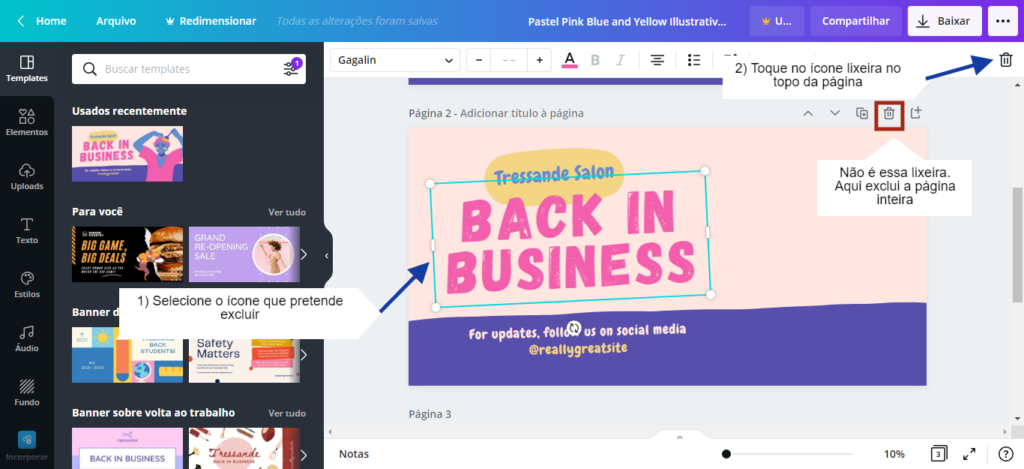The width and height of the screenshot is (1024, 469).
Task: Open the Big Game Big Deals template
Action: coord(127,254)
